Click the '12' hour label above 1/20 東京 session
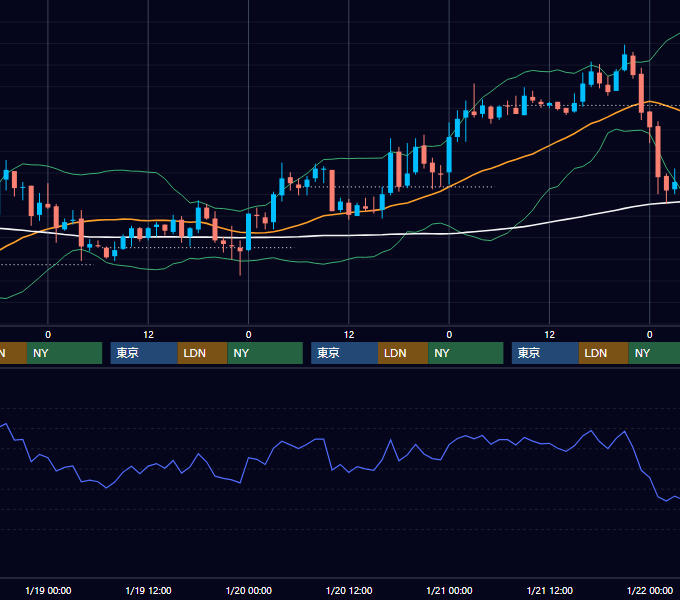Screen dimensions: 680x600 click(349, 335)
